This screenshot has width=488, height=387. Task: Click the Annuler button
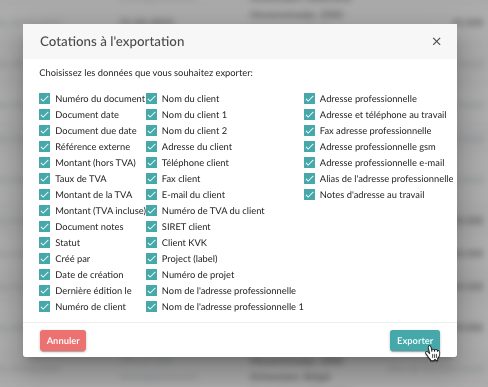click(63, 341)
